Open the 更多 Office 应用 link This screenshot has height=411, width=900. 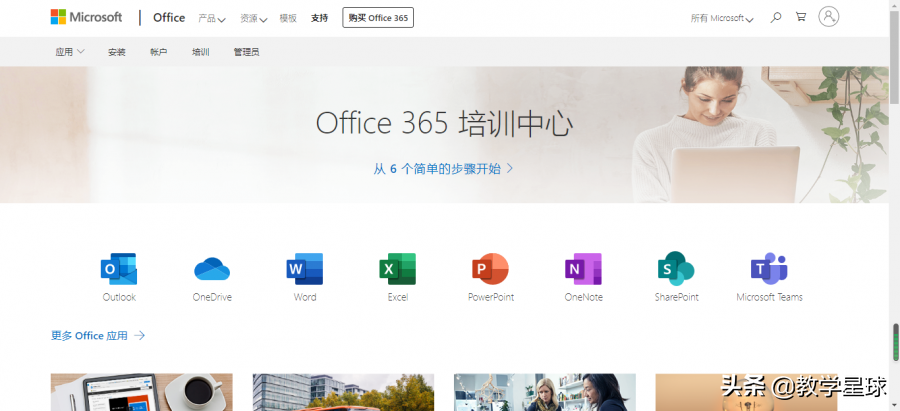coord(98,336)
